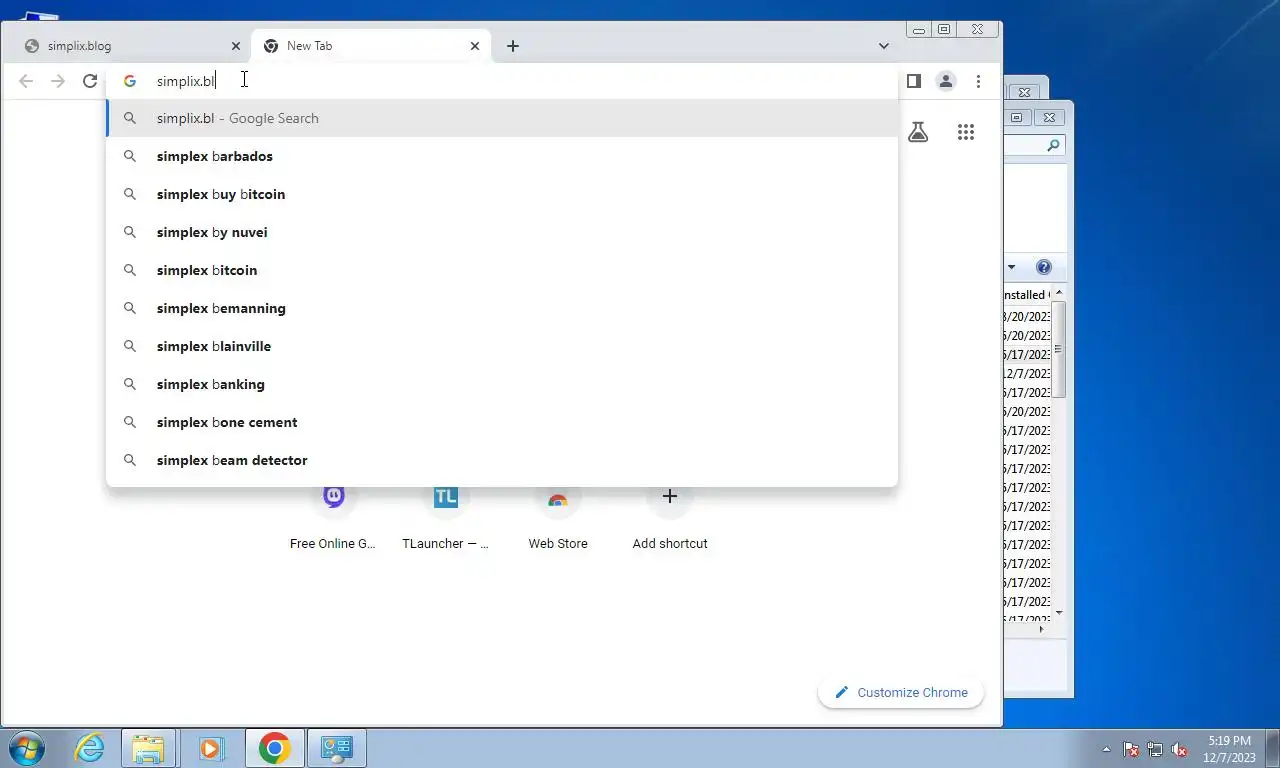Open the view dropdown arrow beside help icon

point(1011,267)
